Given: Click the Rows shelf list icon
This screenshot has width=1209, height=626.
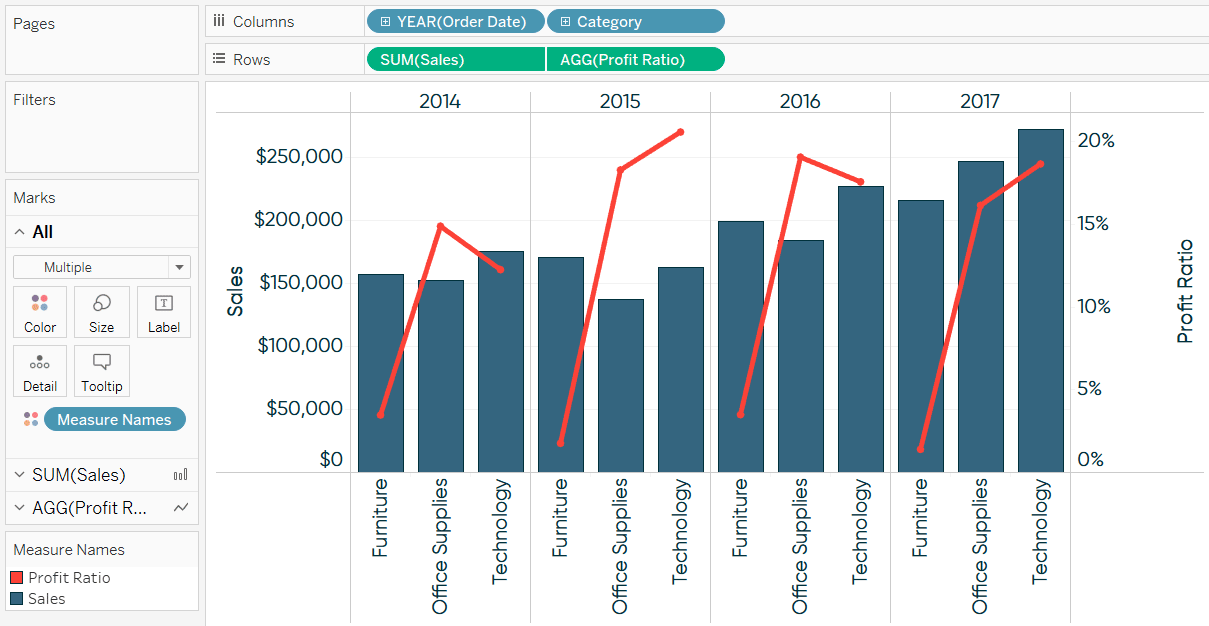Looking at the screenshot, I should point(219,58).
